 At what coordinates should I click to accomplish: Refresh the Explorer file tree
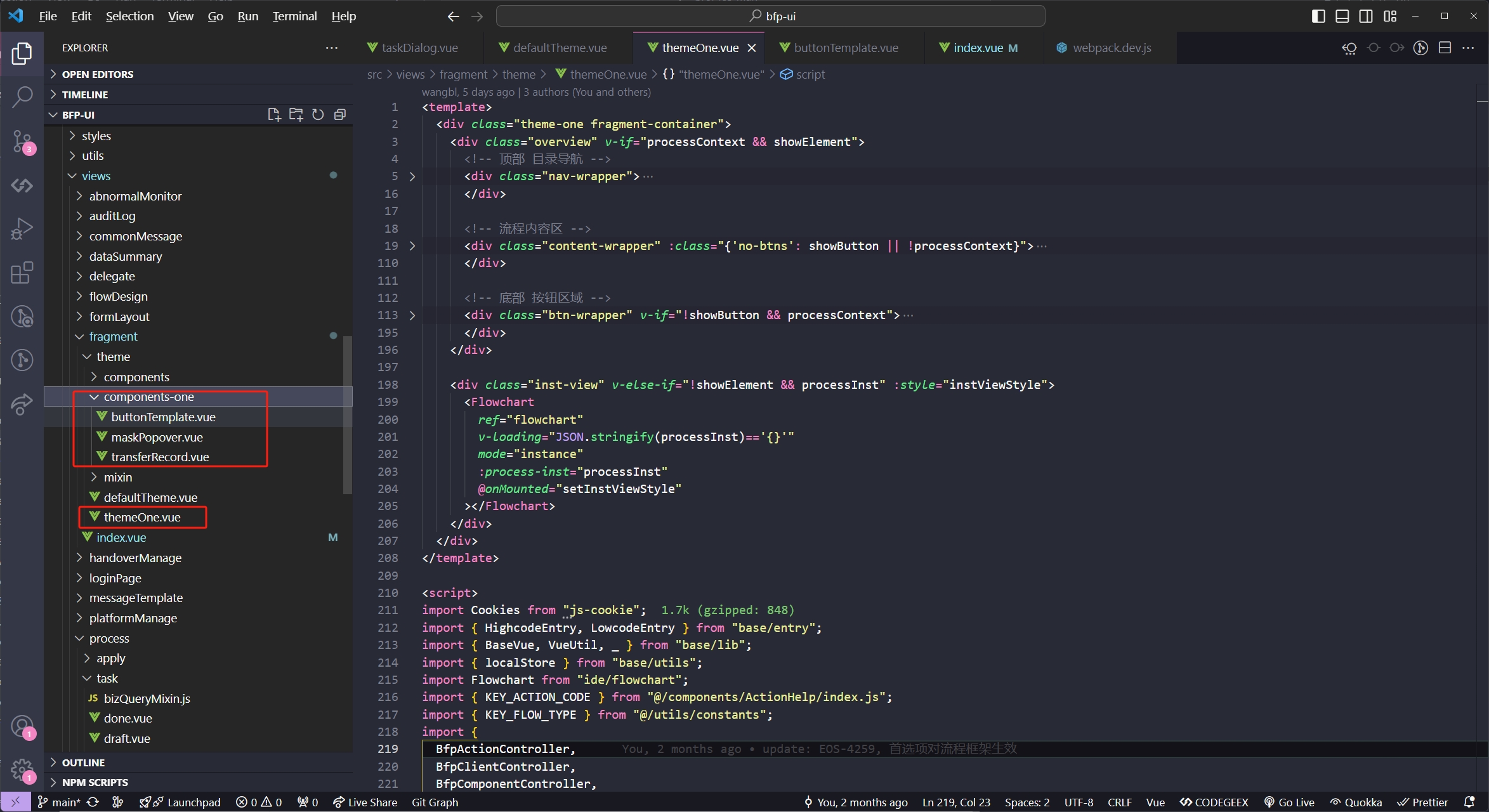[x=318, y=115]
